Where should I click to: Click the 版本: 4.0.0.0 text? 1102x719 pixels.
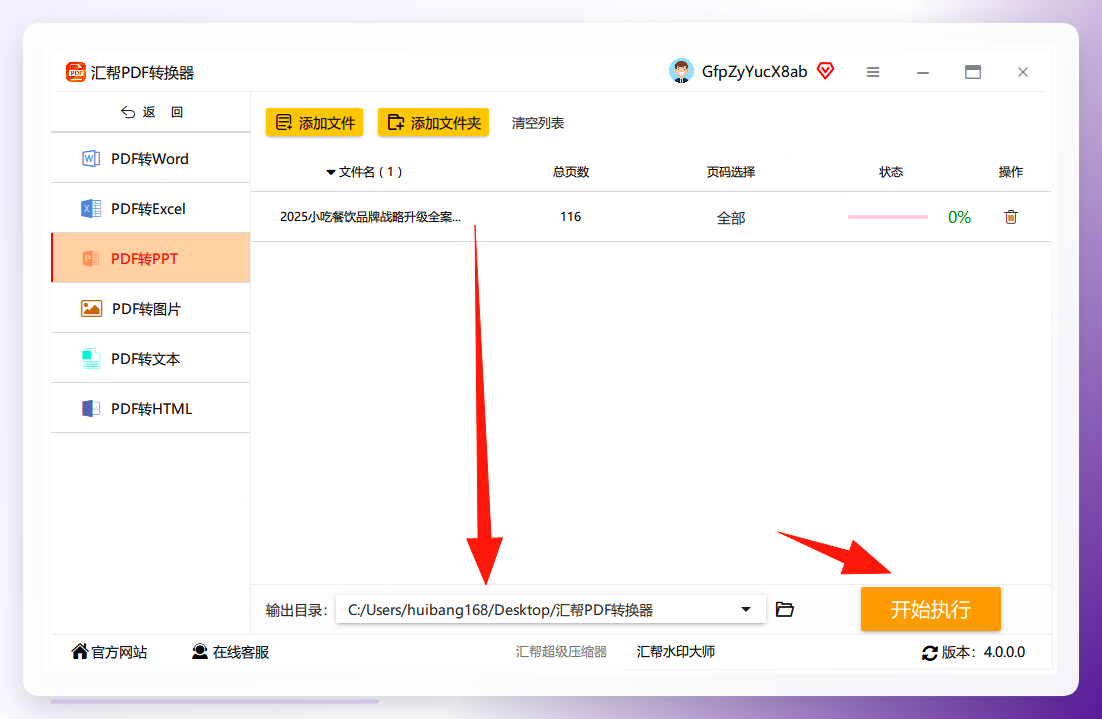coord(983,652)
